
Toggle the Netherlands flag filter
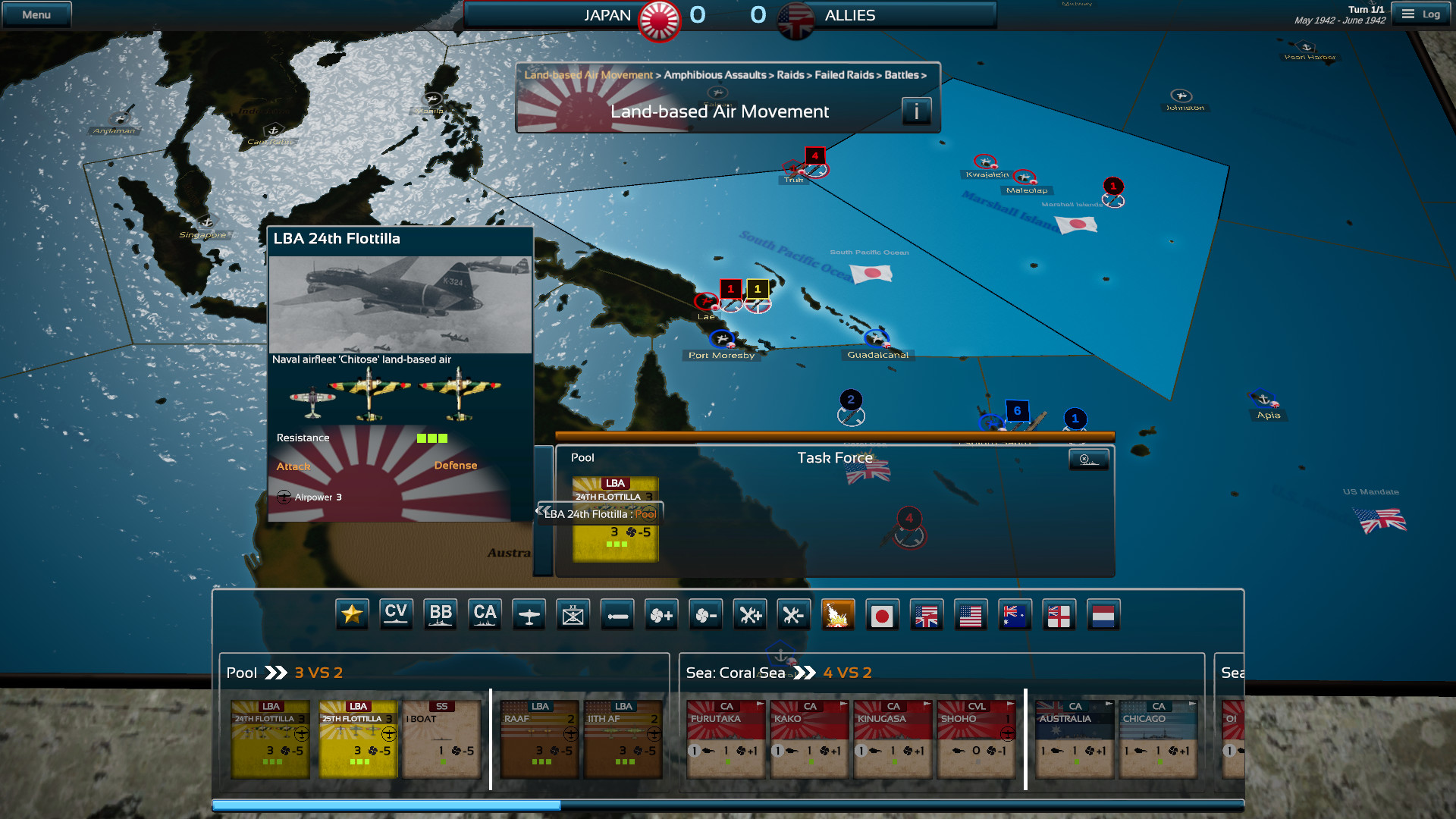[x=1103, y=614]
